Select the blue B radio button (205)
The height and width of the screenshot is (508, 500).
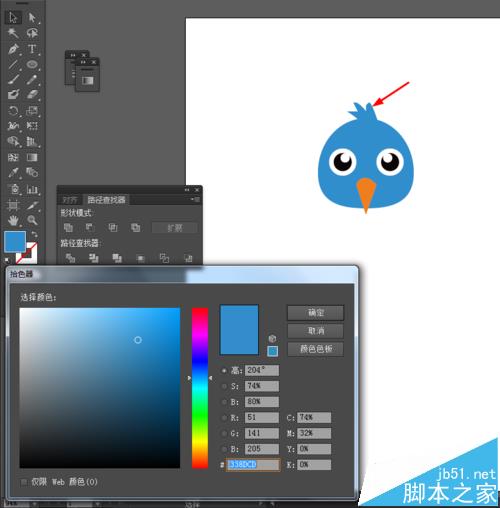(x=224, y=449)
